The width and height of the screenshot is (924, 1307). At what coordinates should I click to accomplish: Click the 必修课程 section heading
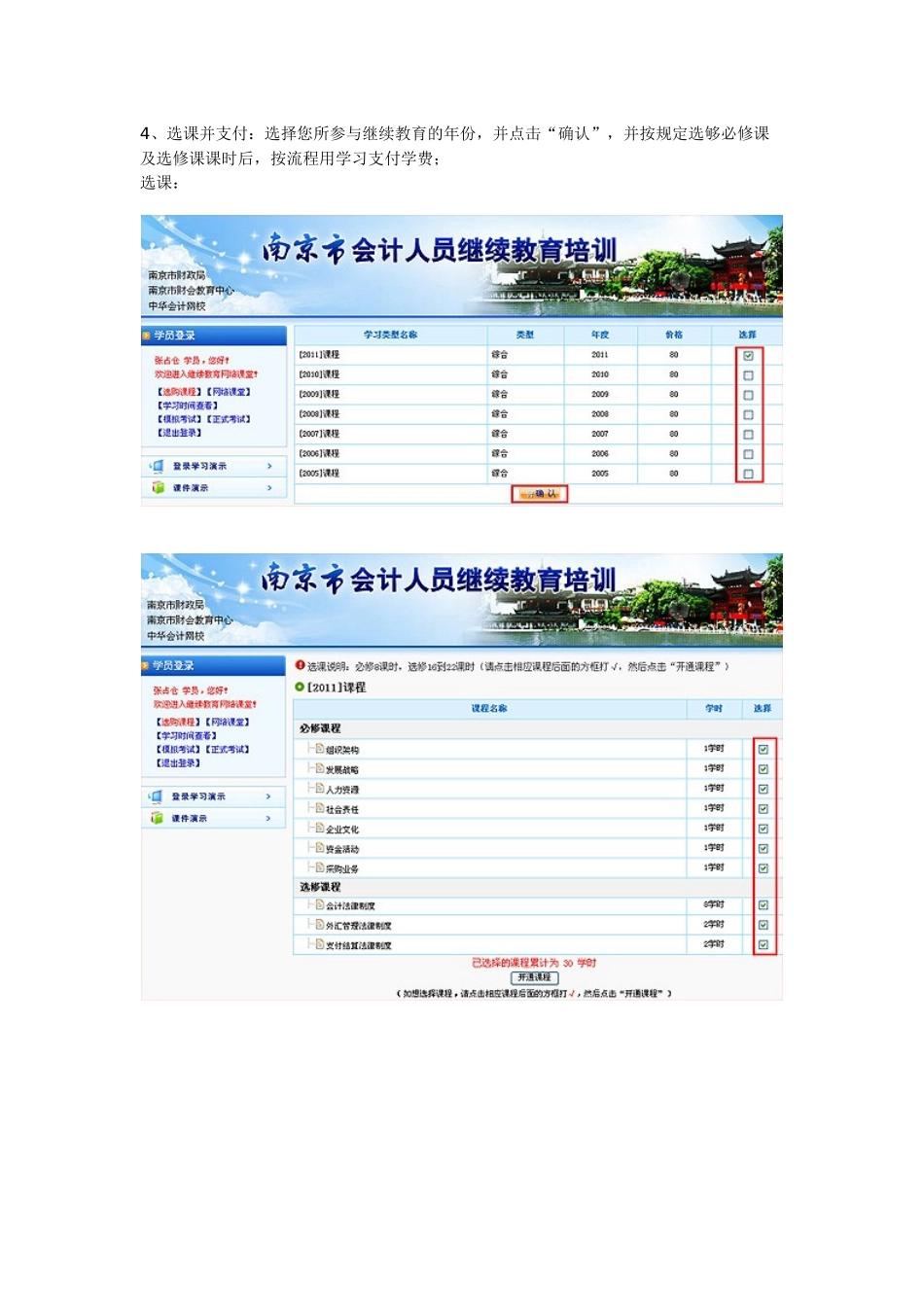pos(320,728)
